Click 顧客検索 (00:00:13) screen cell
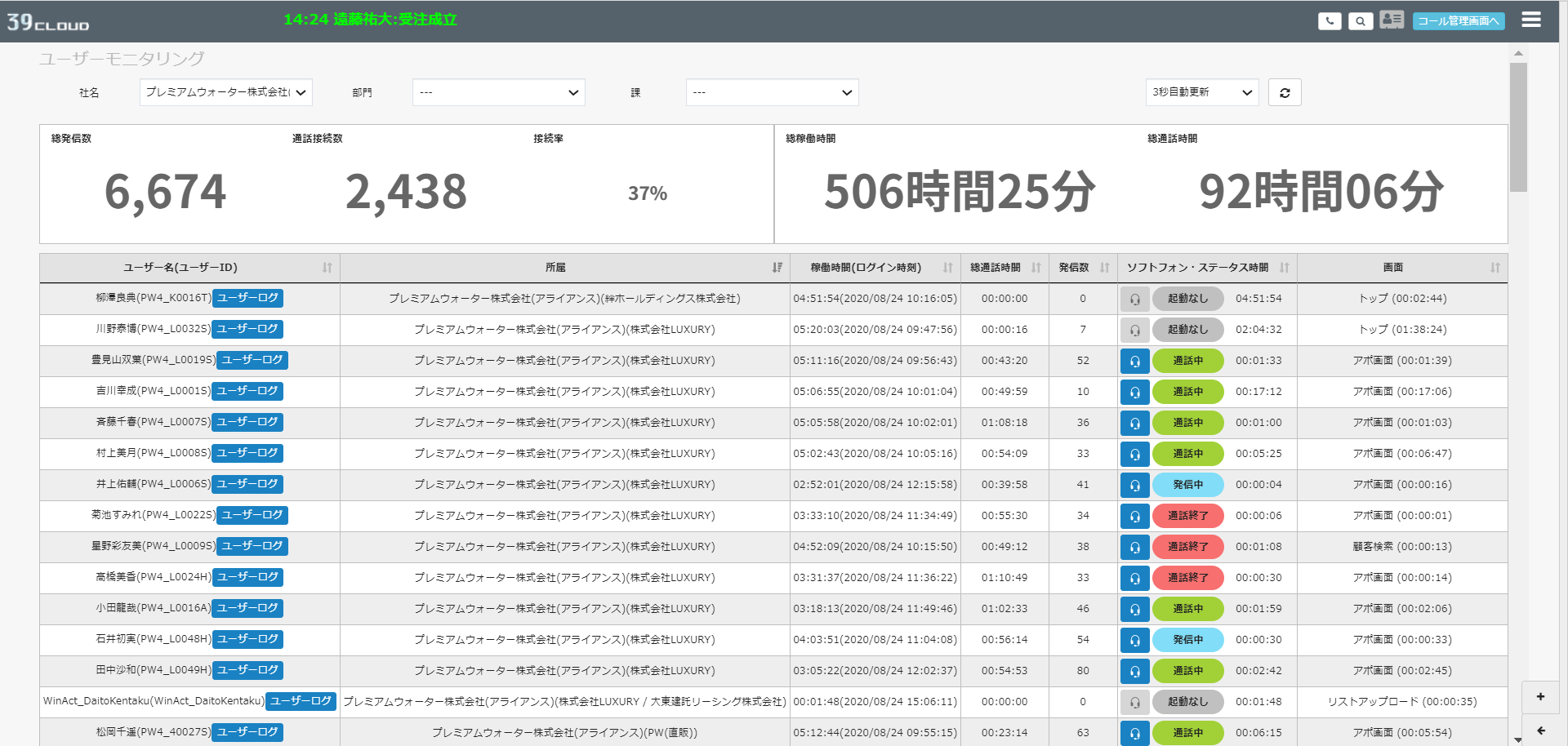The width and height of the screenshot is (1568, 746). [x=1402, y=547]
